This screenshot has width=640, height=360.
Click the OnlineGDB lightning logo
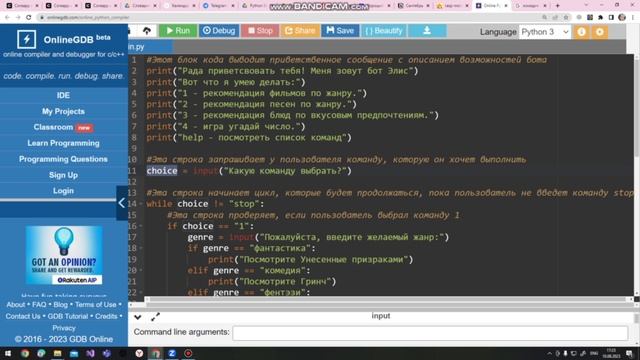[27, 39]
